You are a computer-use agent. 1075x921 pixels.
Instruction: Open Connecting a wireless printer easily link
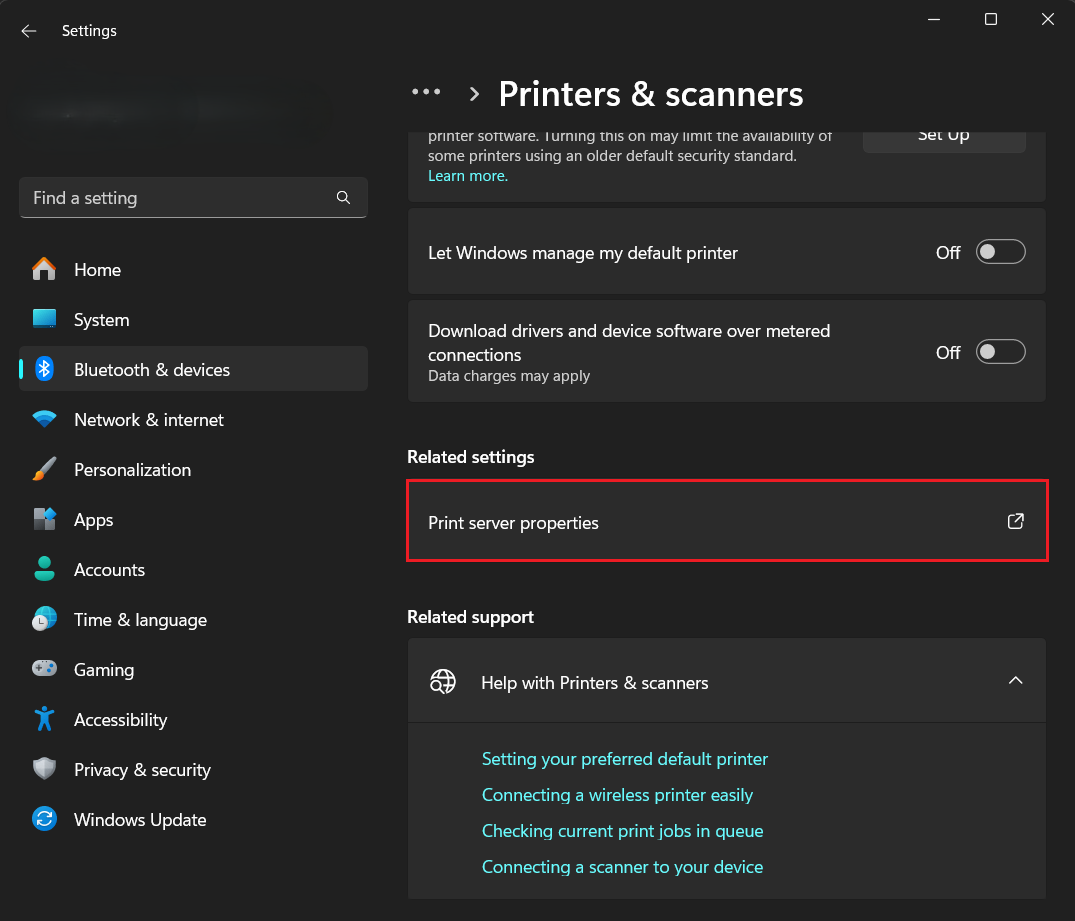click(617, 795)
